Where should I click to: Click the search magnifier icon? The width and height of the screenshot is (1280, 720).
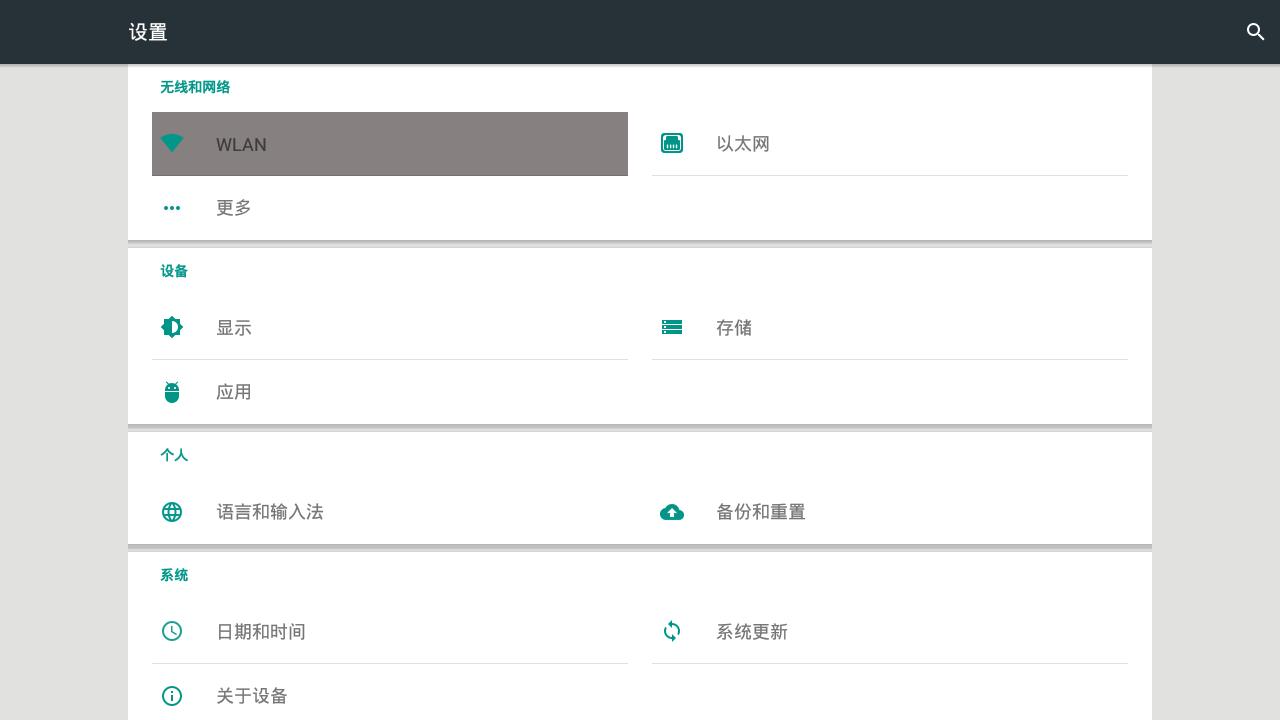point(1256,32)
